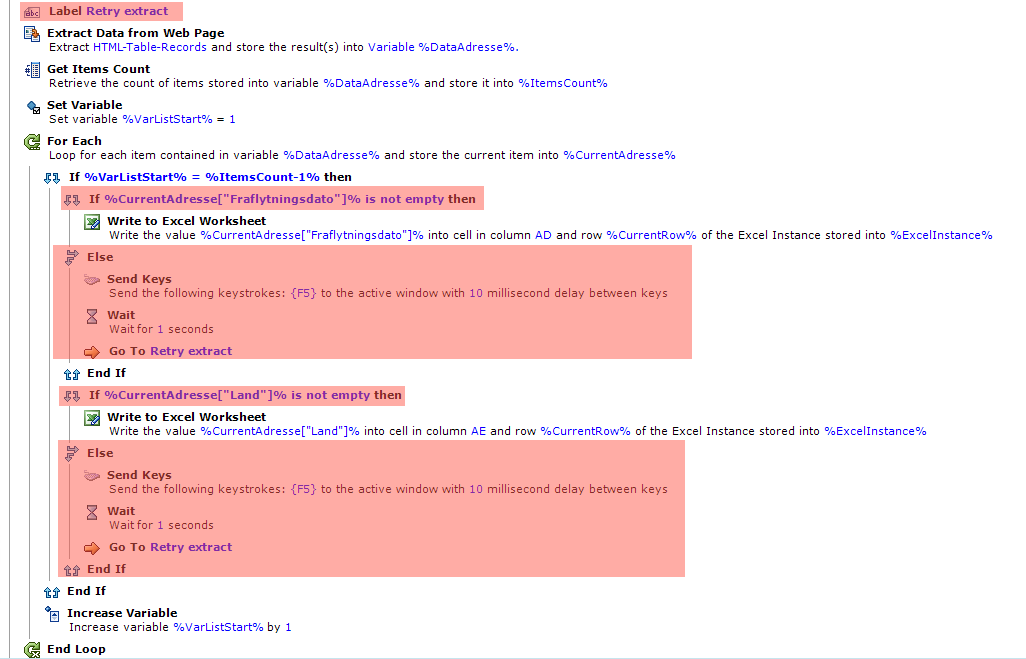Click the If VarListStart condition icon
Image resolution: width=1026 pixels, height=659 pixels.
click(52, 178)
